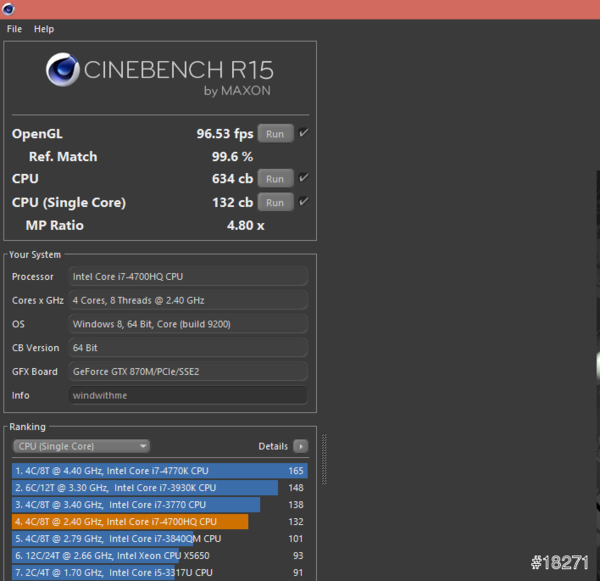Run the OpenGL benchmark
This screenshot has width=600, height=581.
coord(275,134)
